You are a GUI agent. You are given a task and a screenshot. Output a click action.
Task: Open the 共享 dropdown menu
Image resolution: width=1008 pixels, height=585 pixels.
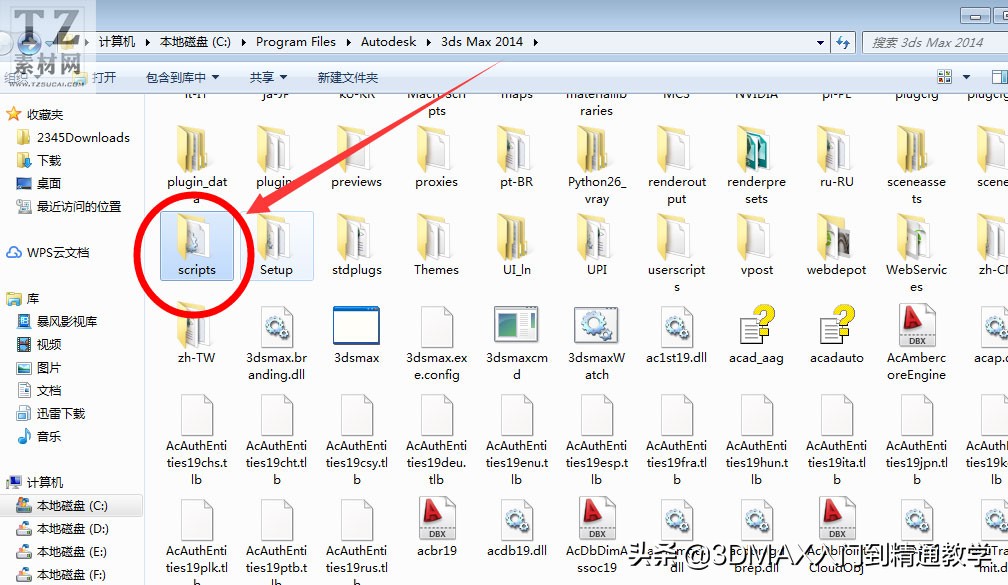coord(268,78)
